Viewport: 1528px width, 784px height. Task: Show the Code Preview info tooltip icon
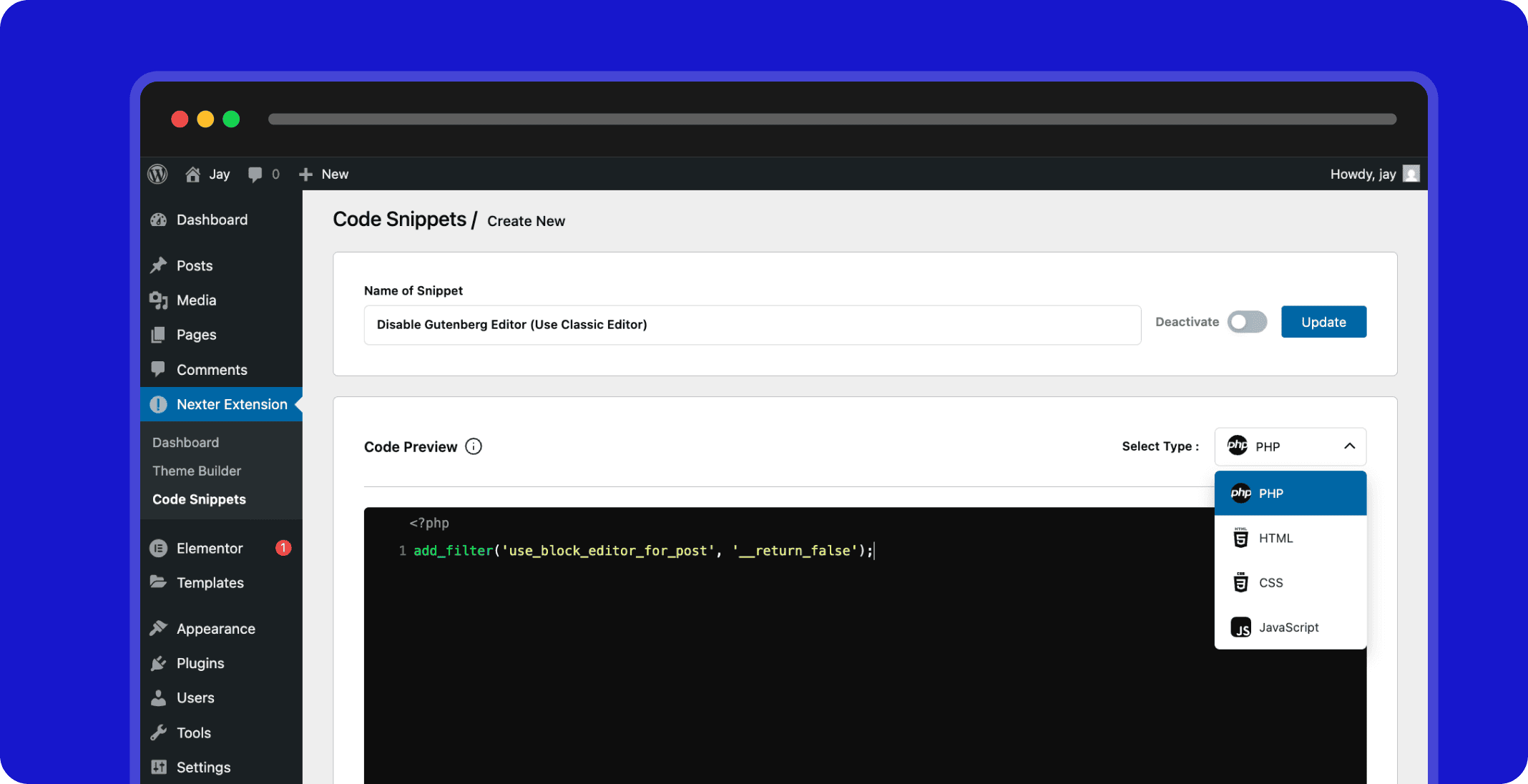click(x=474, y=446)
